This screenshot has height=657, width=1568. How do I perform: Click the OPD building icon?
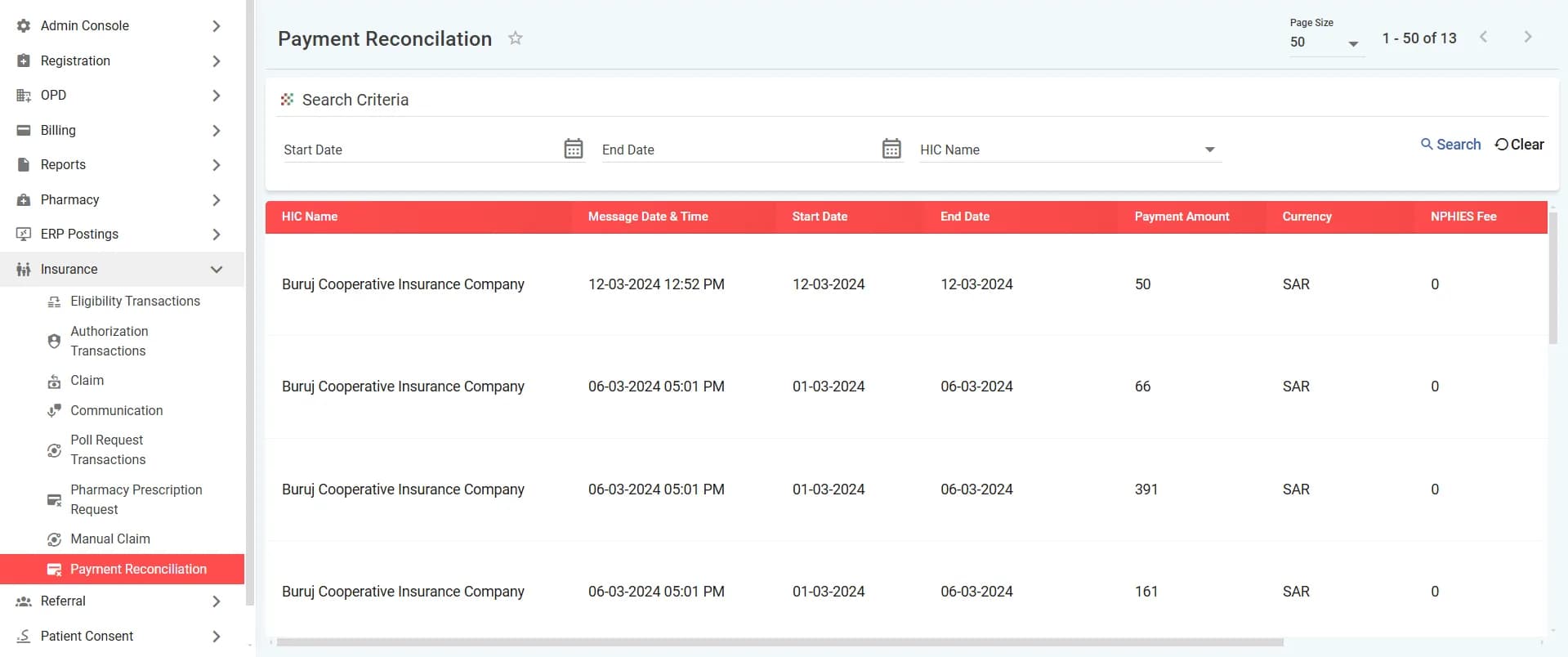tap(24, 96)
